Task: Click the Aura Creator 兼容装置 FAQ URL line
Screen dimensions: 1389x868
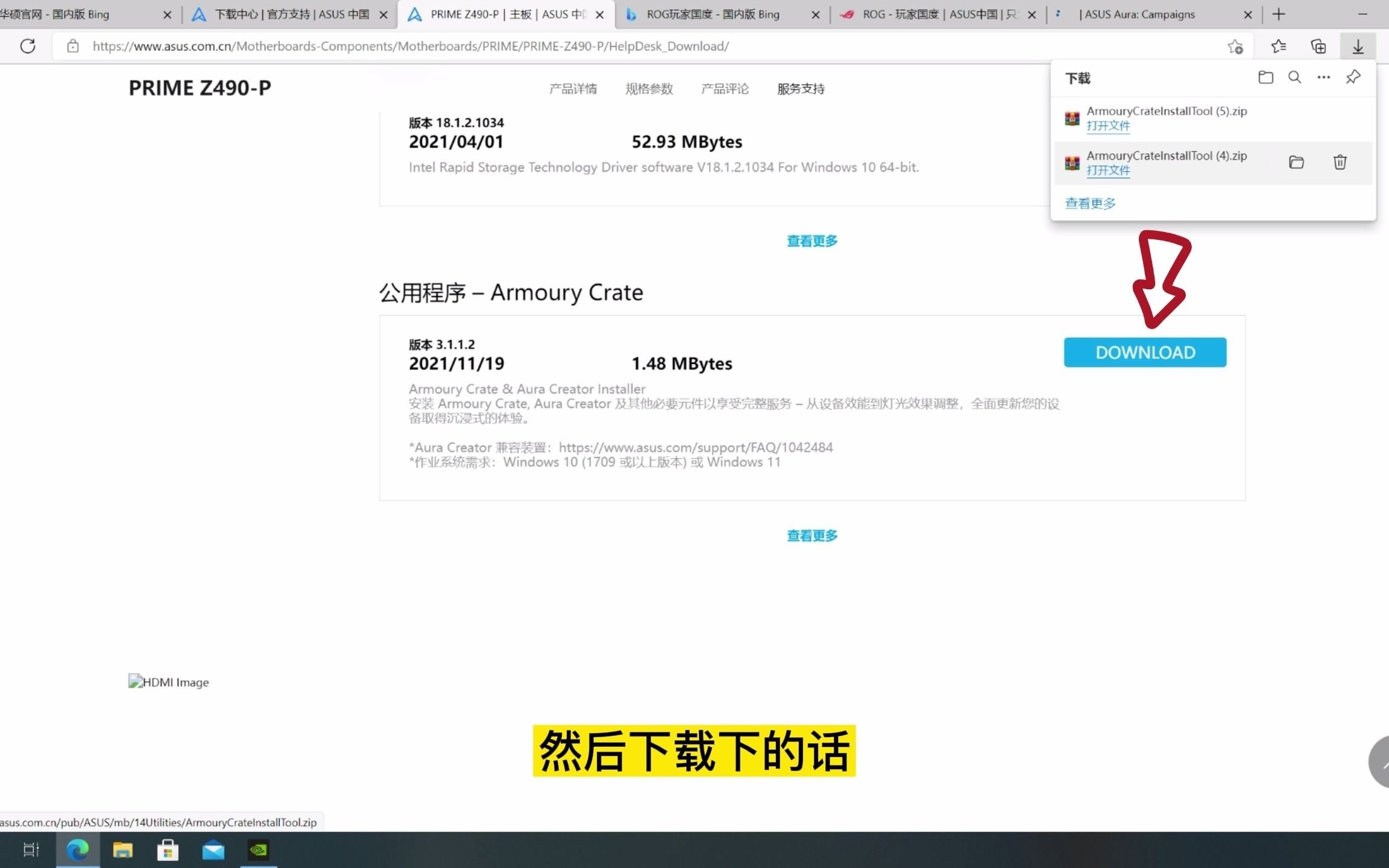Action: 621,447
